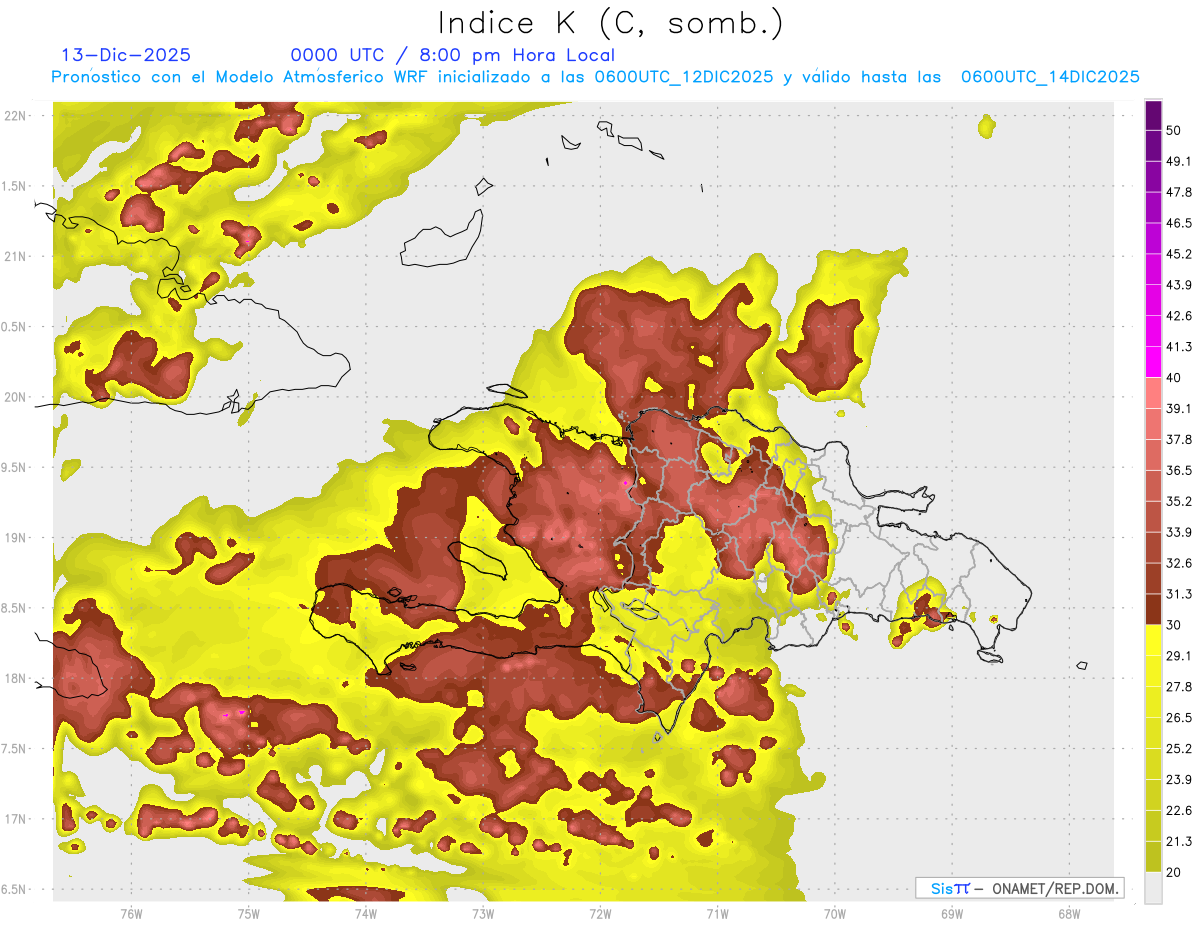Click the "19N" latitude label
This screenshot has height=927, width=1200.
[x=15, y=538]
